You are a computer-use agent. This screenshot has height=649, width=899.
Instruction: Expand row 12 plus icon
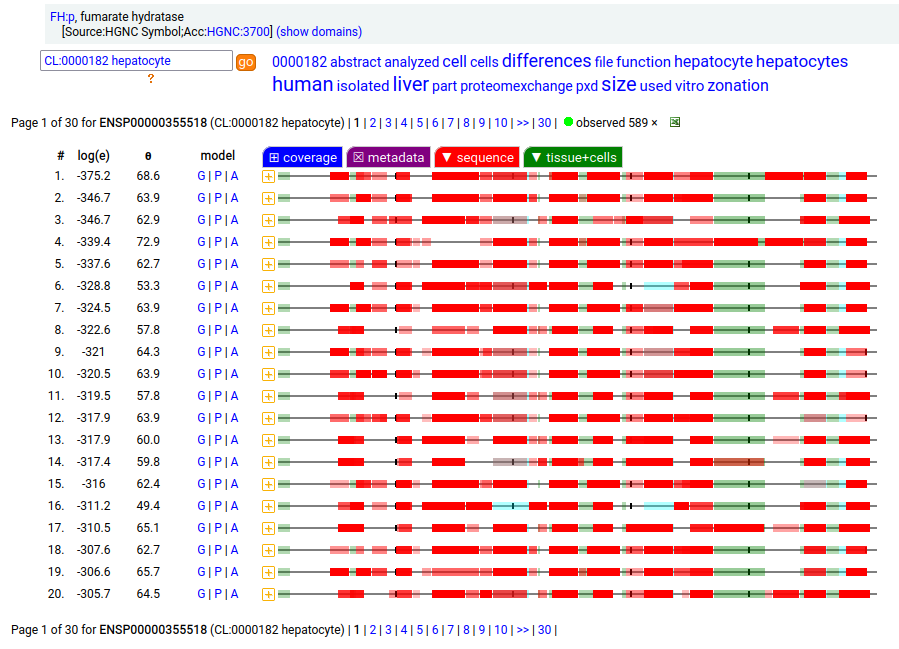[268, 419]
